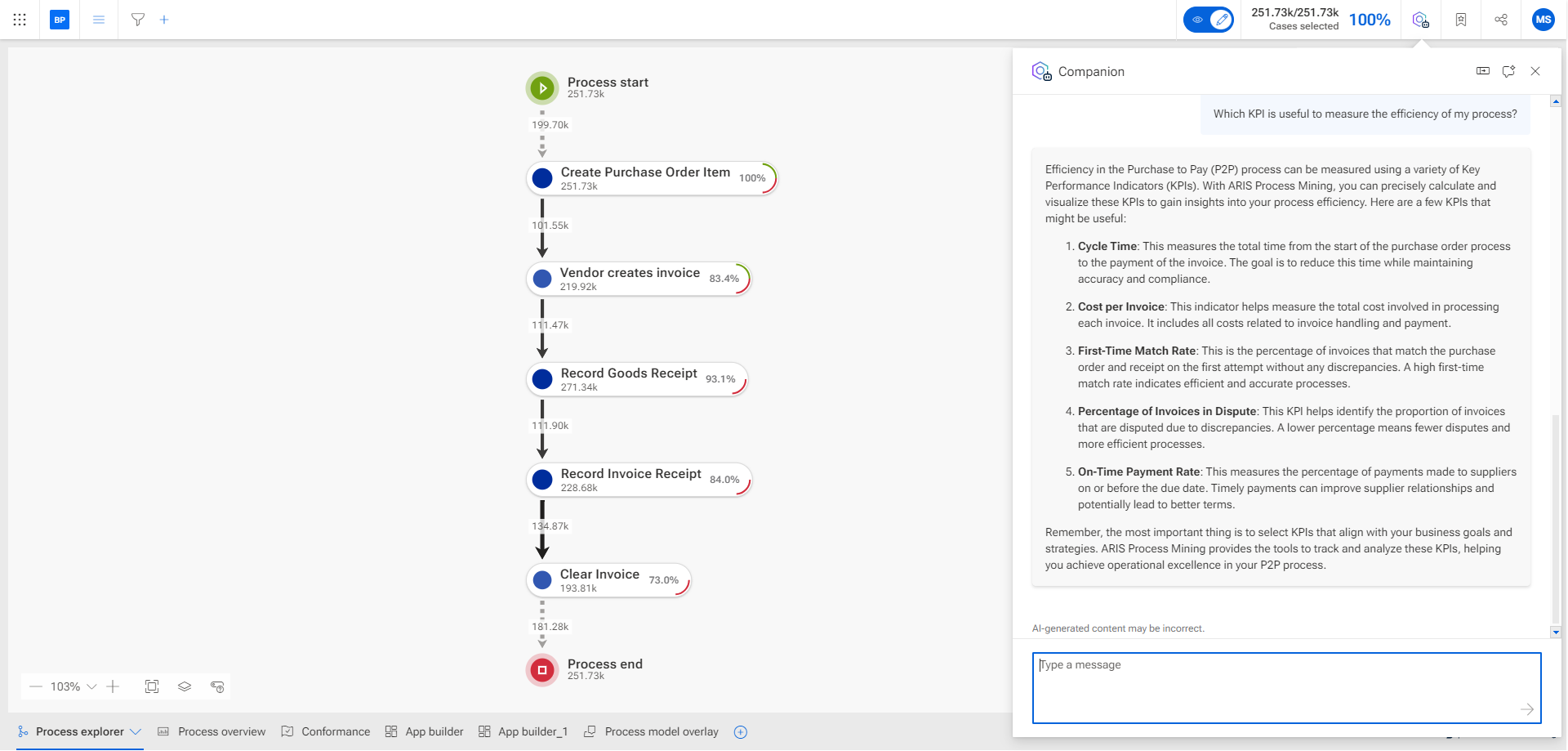Start a new Companion chat

(x=1508, y=71)
